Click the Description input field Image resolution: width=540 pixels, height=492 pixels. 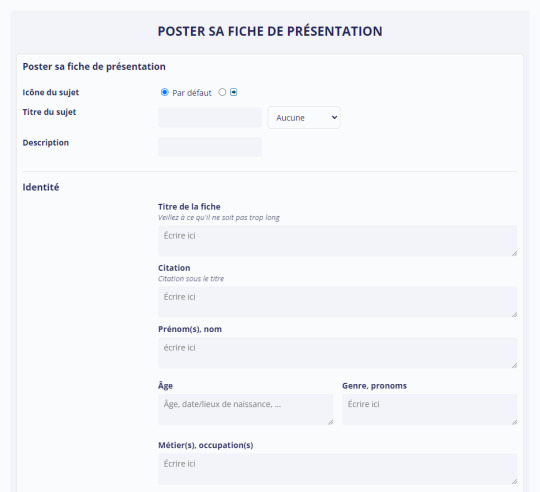point(210,147)
